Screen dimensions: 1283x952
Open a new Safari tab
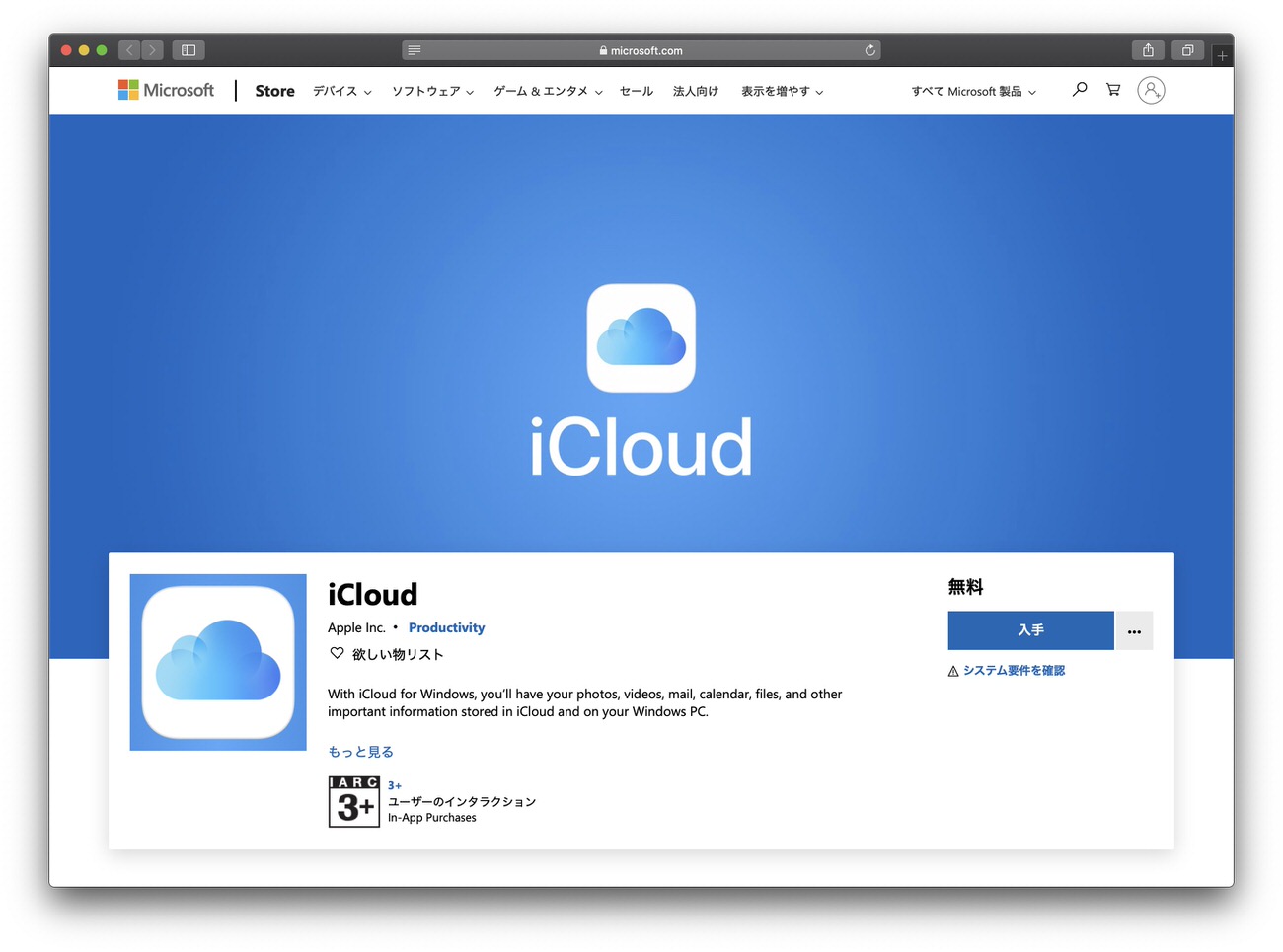pos(1222,55)
